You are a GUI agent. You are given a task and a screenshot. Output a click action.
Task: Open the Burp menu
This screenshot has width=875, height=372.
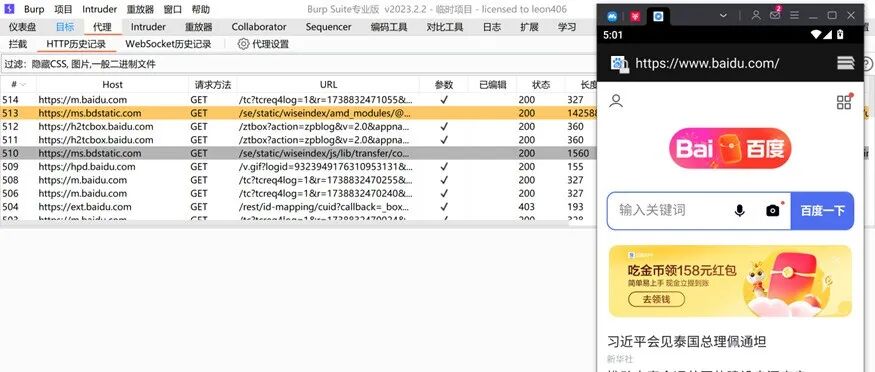pos(33,9)
